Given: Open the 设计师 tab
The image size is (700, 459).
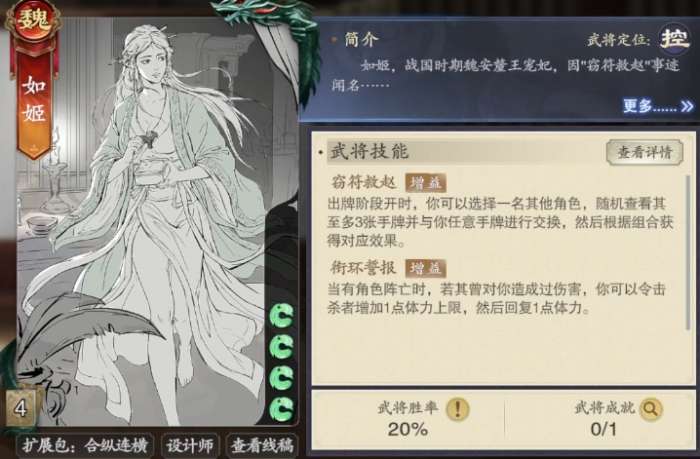Looking at the screenshot, I should [x=190, y=445].
